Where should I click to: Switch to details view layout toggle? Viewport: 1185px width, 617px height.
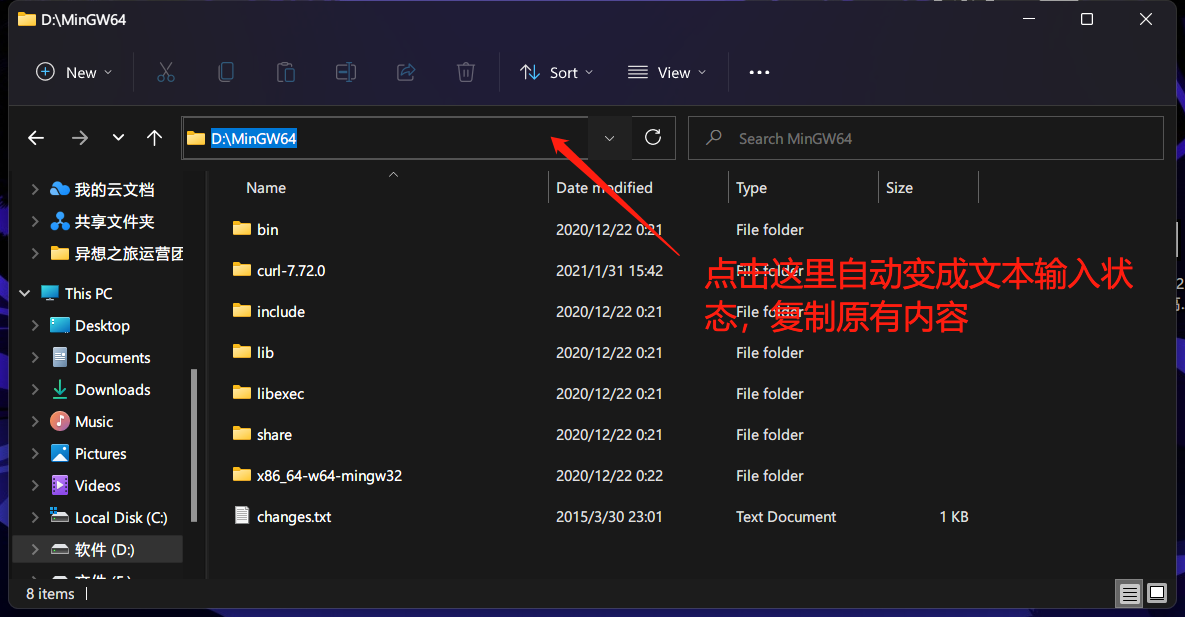1130,594
